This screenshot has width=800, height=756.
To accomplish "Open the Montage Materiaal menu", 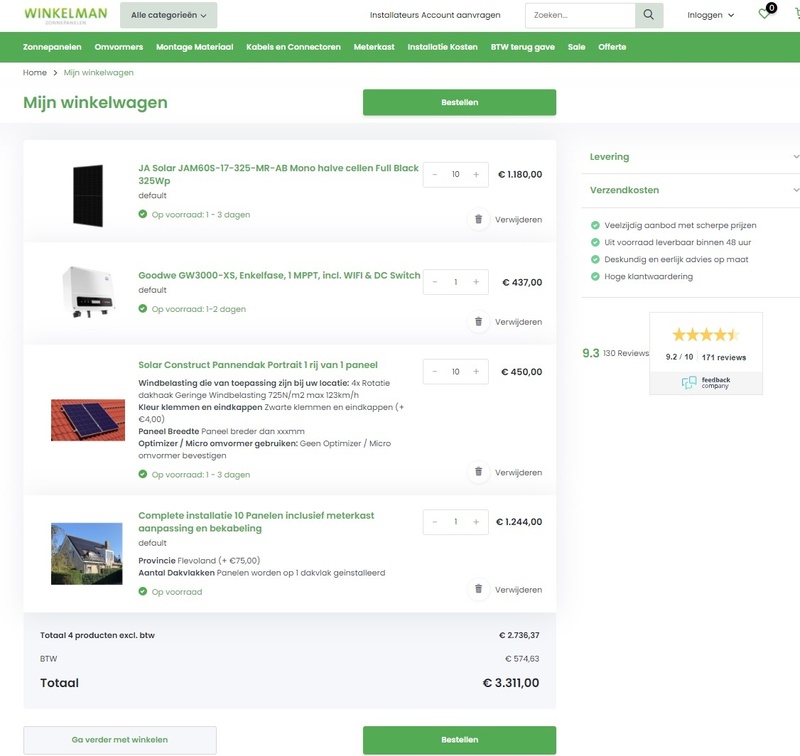I will click(x=194, y=47).
